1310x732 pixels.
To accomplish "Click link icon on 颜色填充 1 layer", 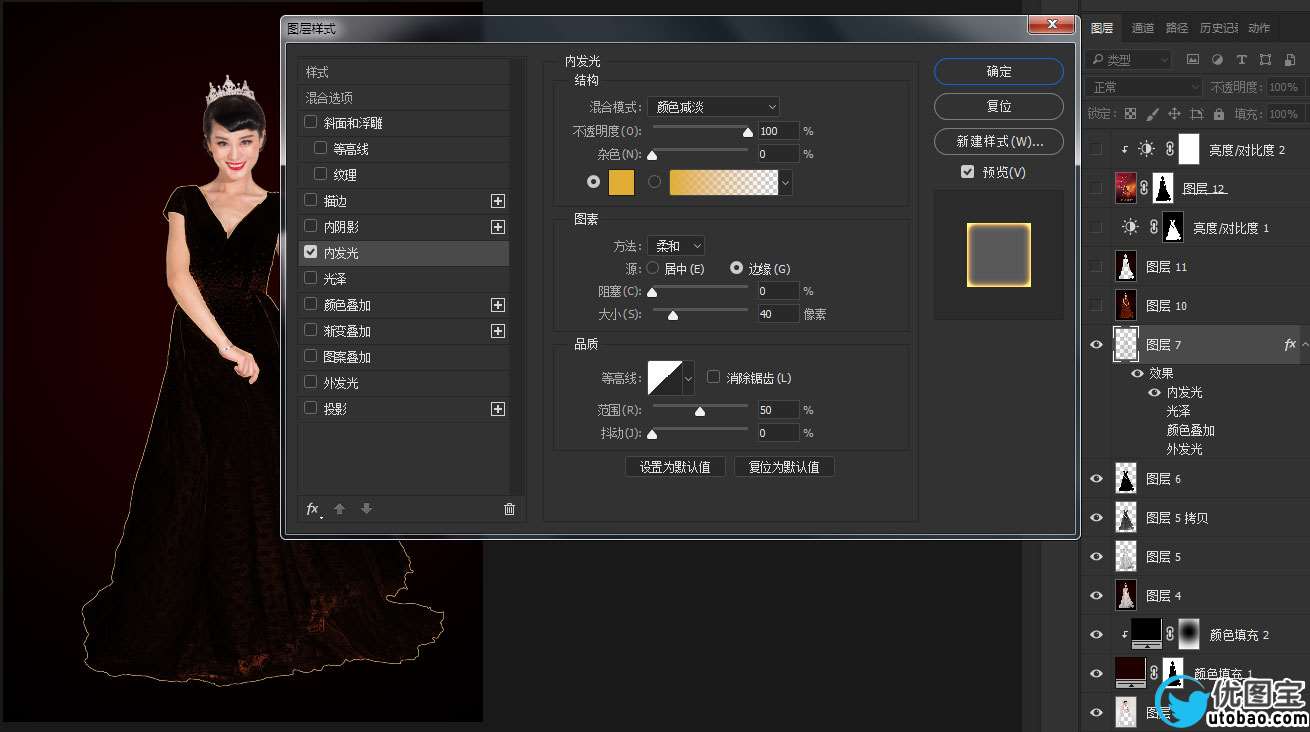I will 1153,673.
